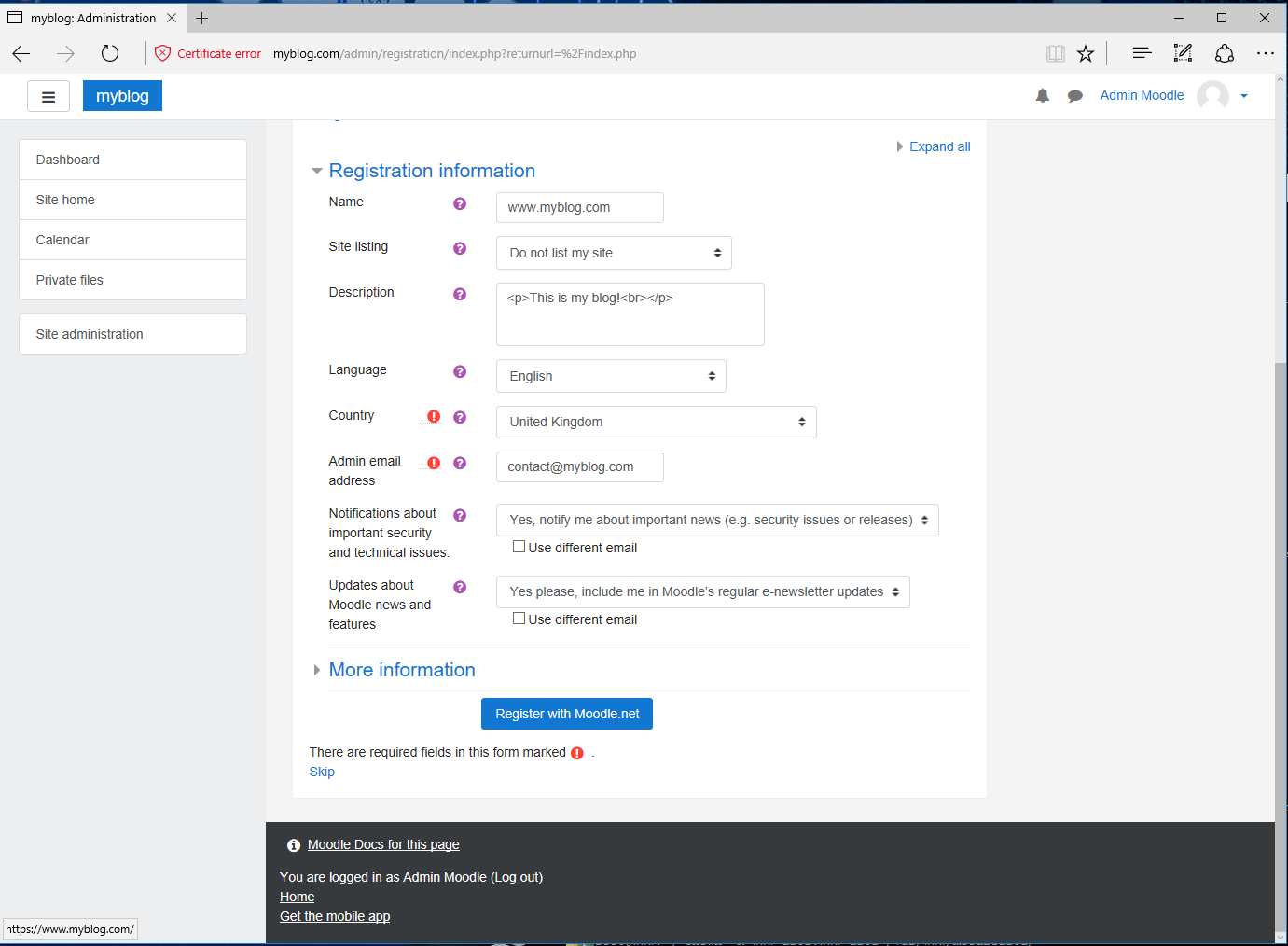
Task: Click Register with Moodle.net button
Action: [x=567, y=714]
